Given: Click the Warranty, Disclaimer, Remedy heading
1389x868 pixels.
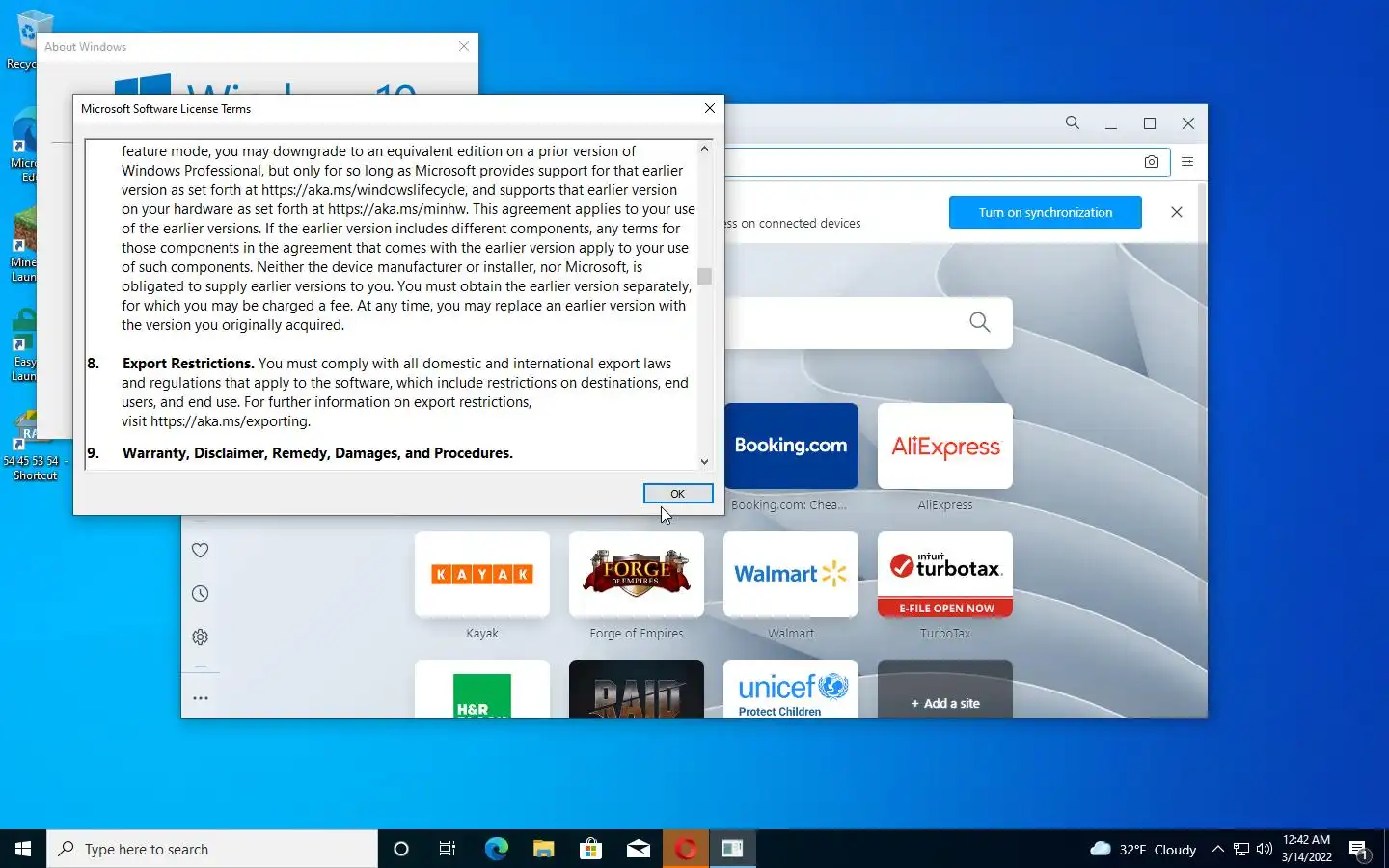Looking at the screenshot, I should [317, 453].
